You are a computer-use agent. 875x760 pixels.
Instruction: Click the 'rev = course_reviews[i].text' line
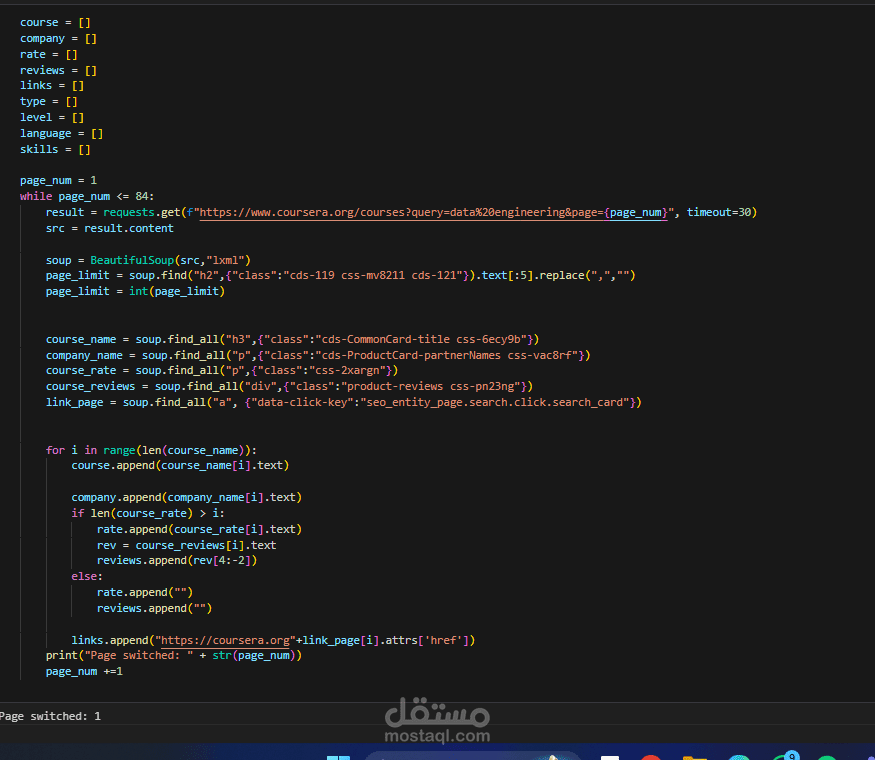[x=186, y=545]
